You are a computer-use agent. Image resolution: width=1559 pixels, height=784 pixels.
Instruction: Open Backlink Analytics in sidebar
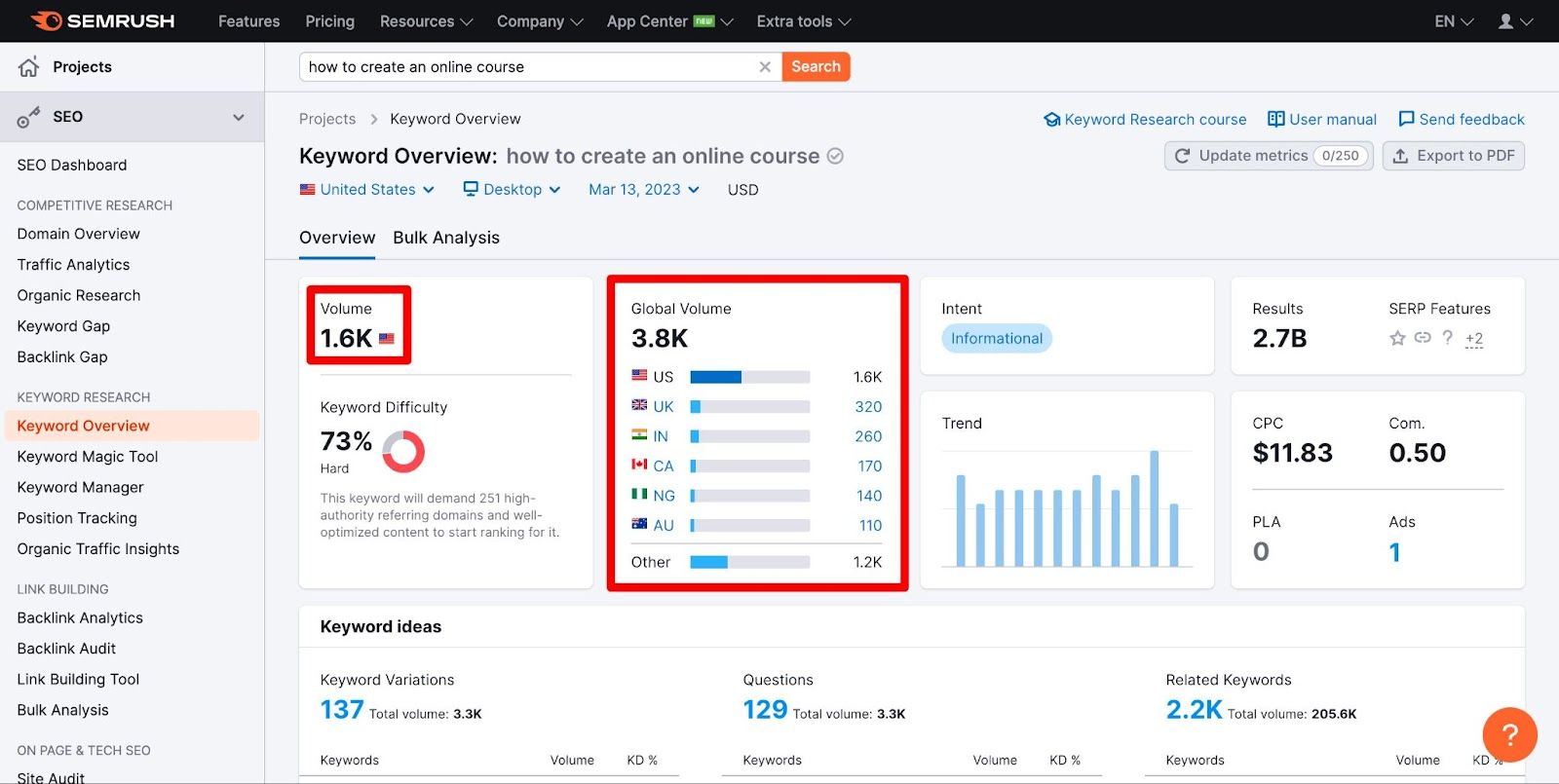tap(80, 617)
